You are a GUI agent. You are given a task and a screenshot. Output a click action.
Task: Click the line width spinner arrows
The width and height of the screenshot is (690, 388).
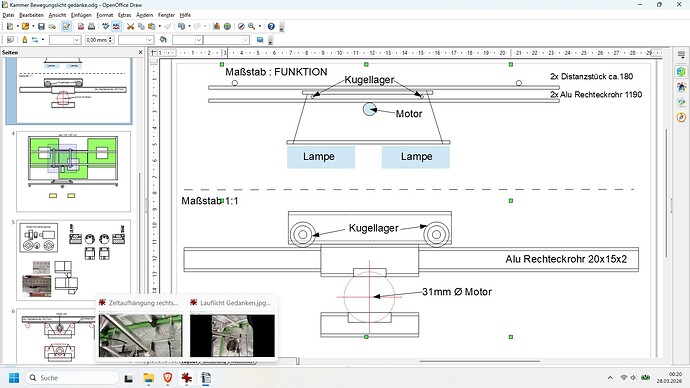pos(110,40)
